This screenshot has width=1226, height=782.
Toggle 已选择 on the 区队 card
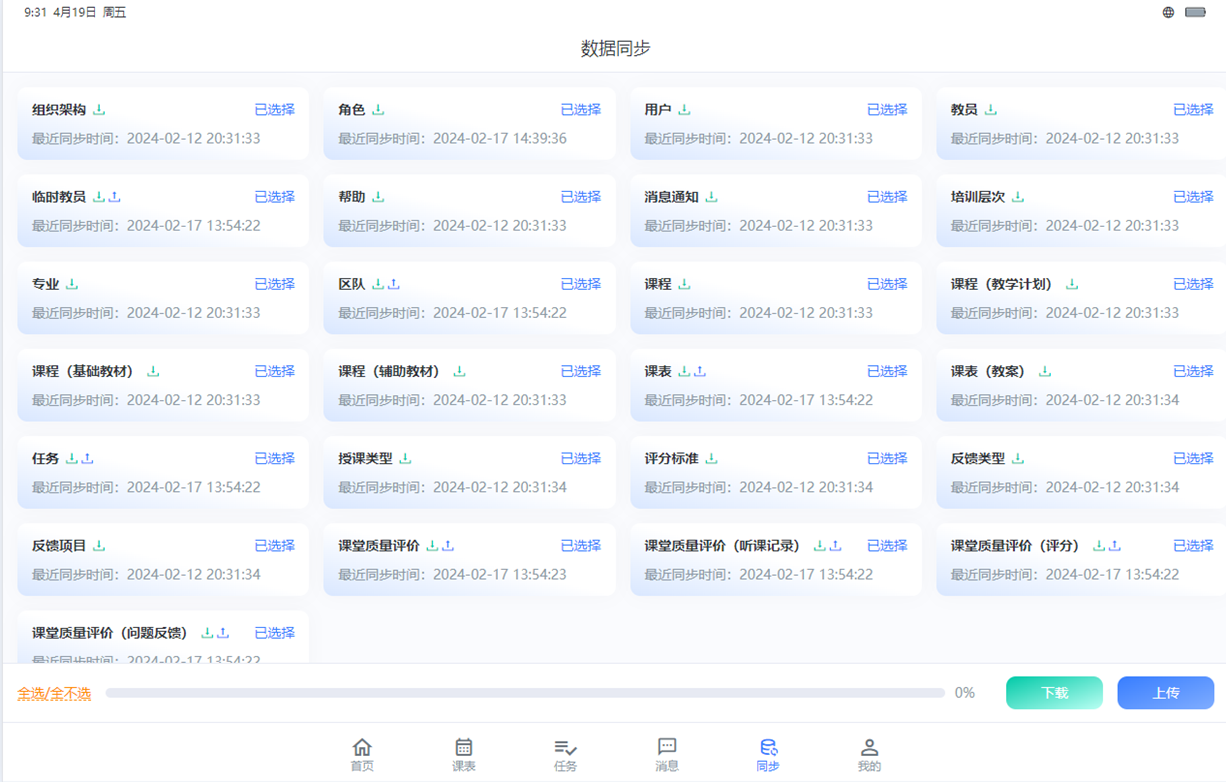click(x=580, y=284)
